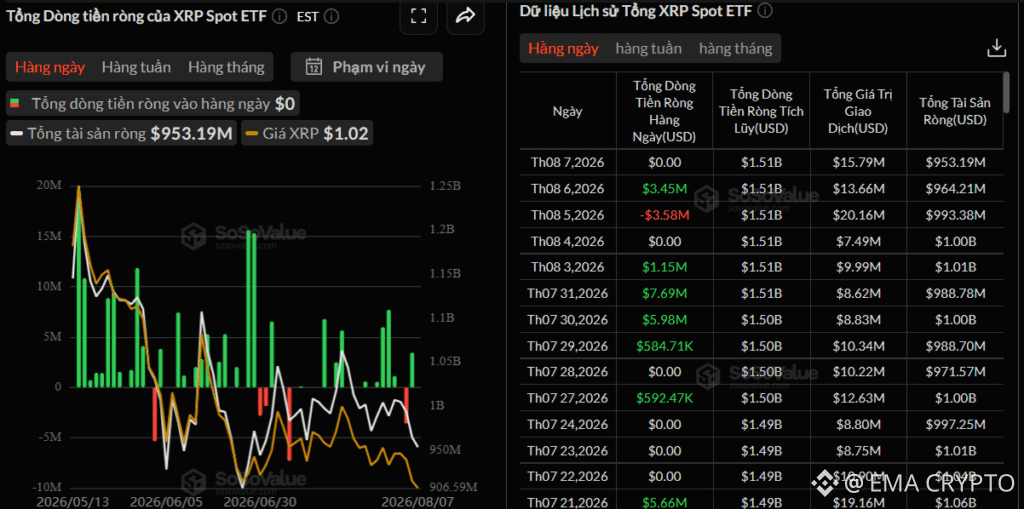This screenshot has width=1024, height=509.
Task: Click the Th08 6,2026 date cell
Action: tap(568, 189)
